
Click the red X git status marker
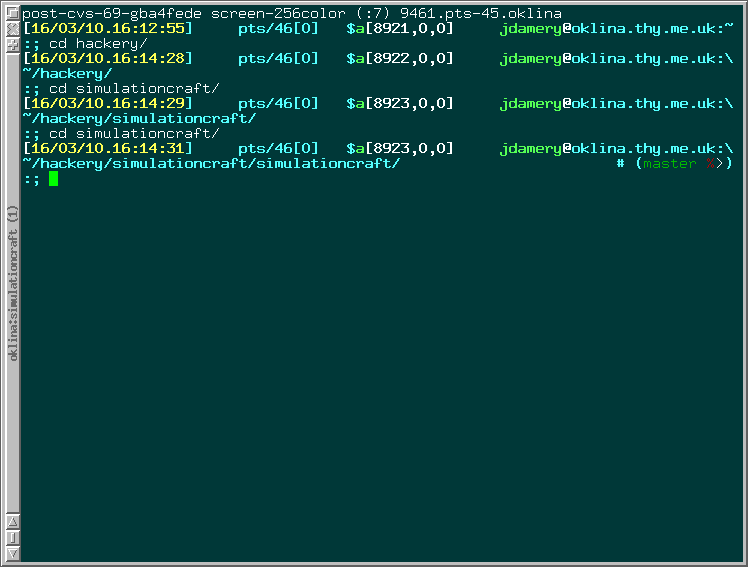[x=710, y=163]
